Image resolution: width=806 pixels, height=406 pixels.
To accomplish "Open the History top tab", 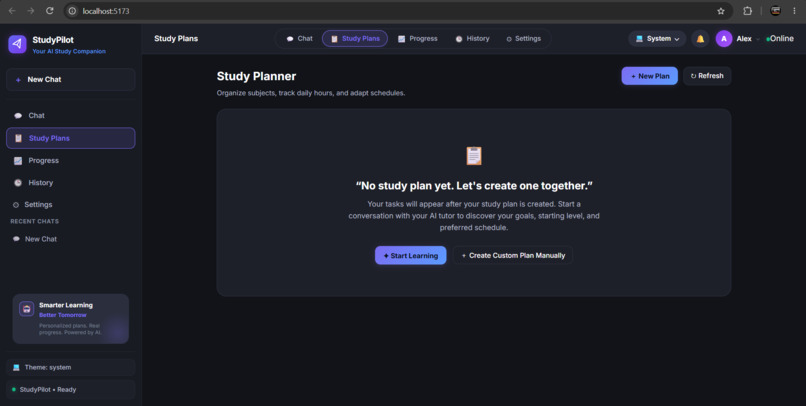I will click(472, 39).
